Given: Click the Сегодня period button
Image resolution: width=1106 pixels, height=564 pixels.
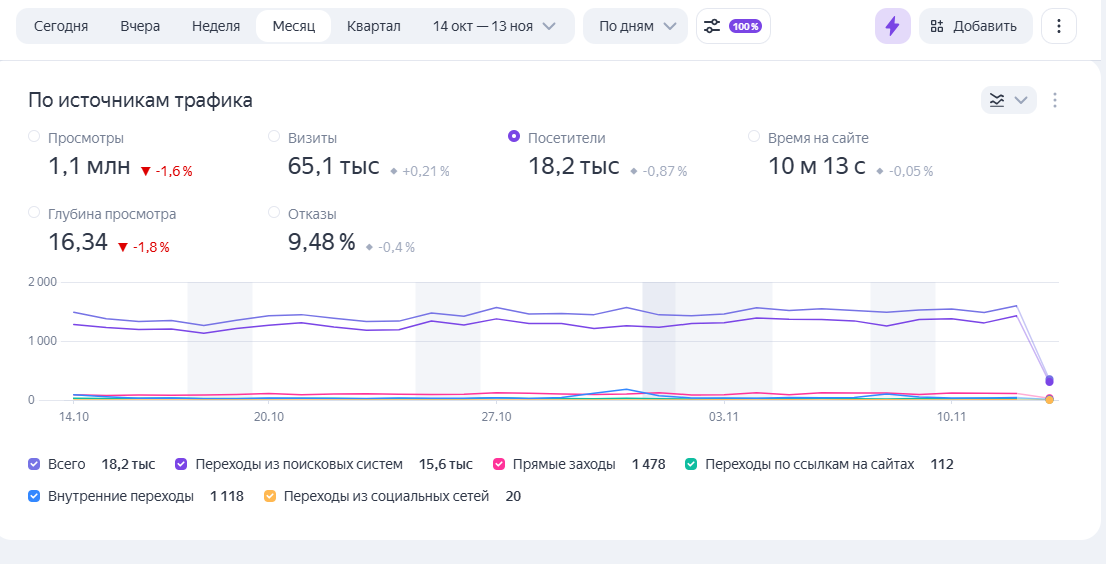Looking at the screenshot, I should pos(61,26).
